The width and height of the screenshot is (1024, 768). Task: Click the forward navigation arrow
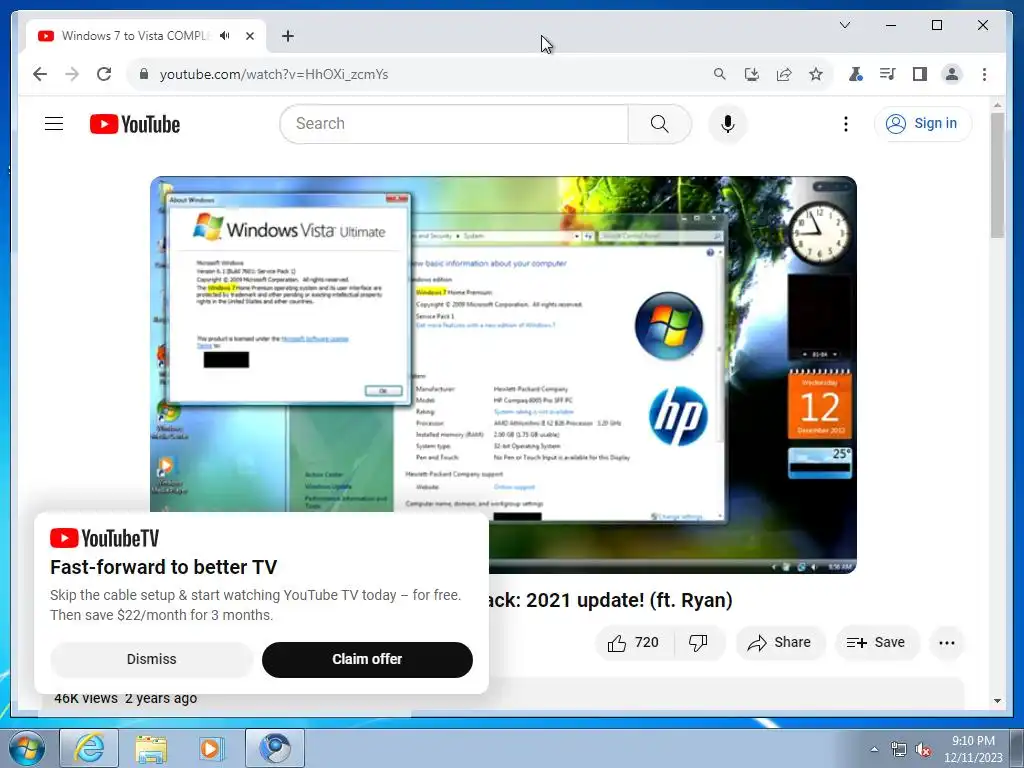point(72,74)
